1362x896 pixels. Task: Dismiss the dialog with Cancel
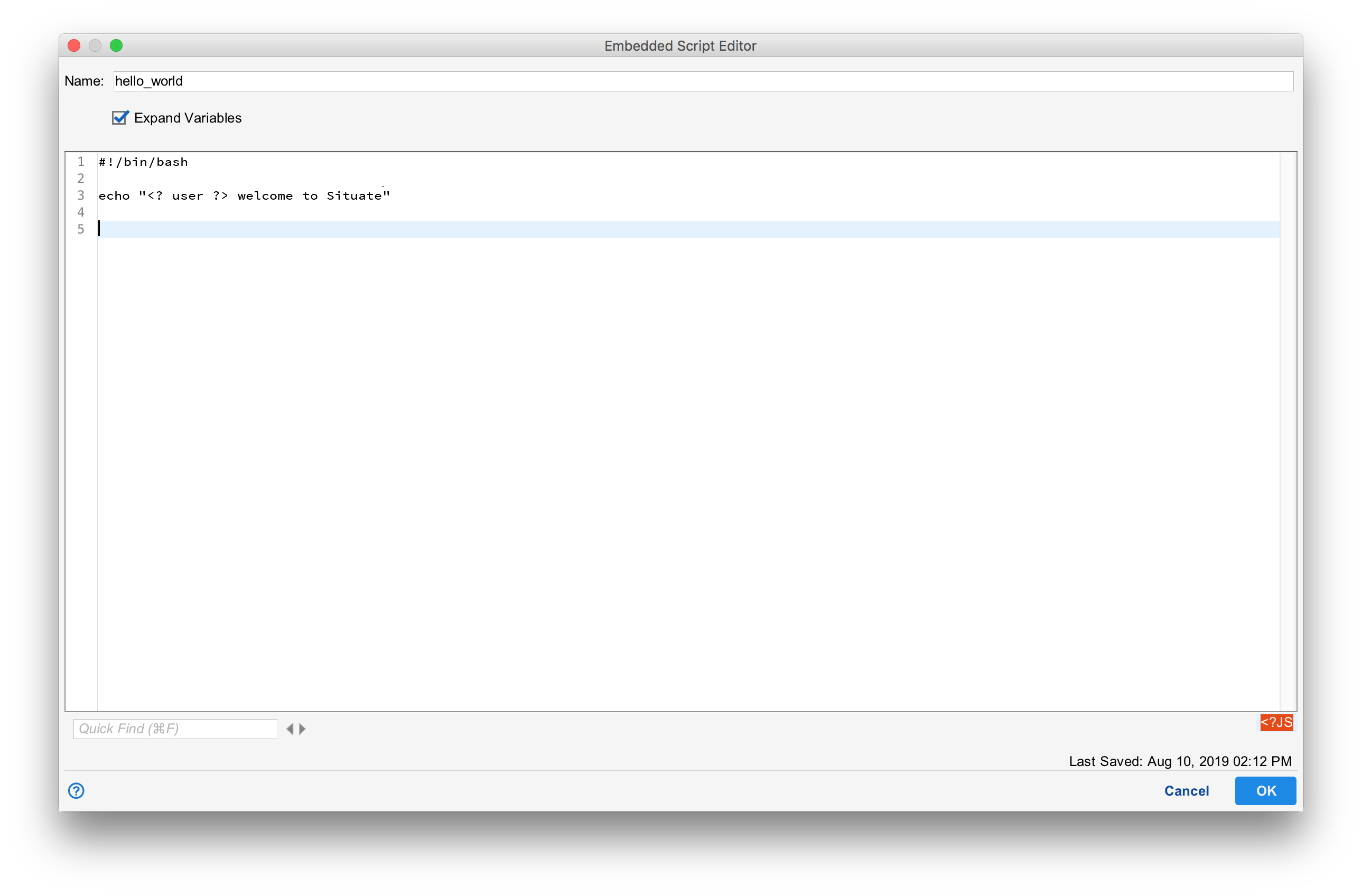coord(1186,791)
